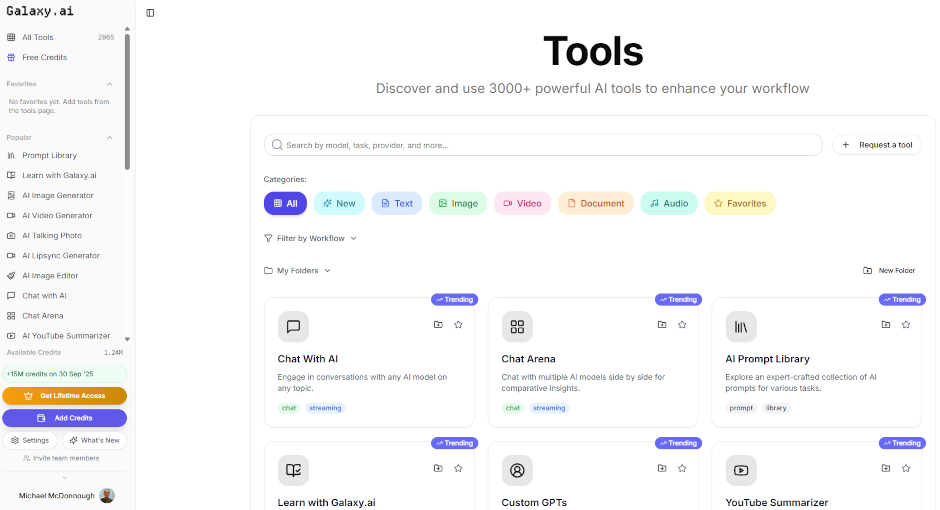Click the Chat Arena card grid icon
Screen dimensions: 940x510
pyautogui.click(x=517, y=327)
